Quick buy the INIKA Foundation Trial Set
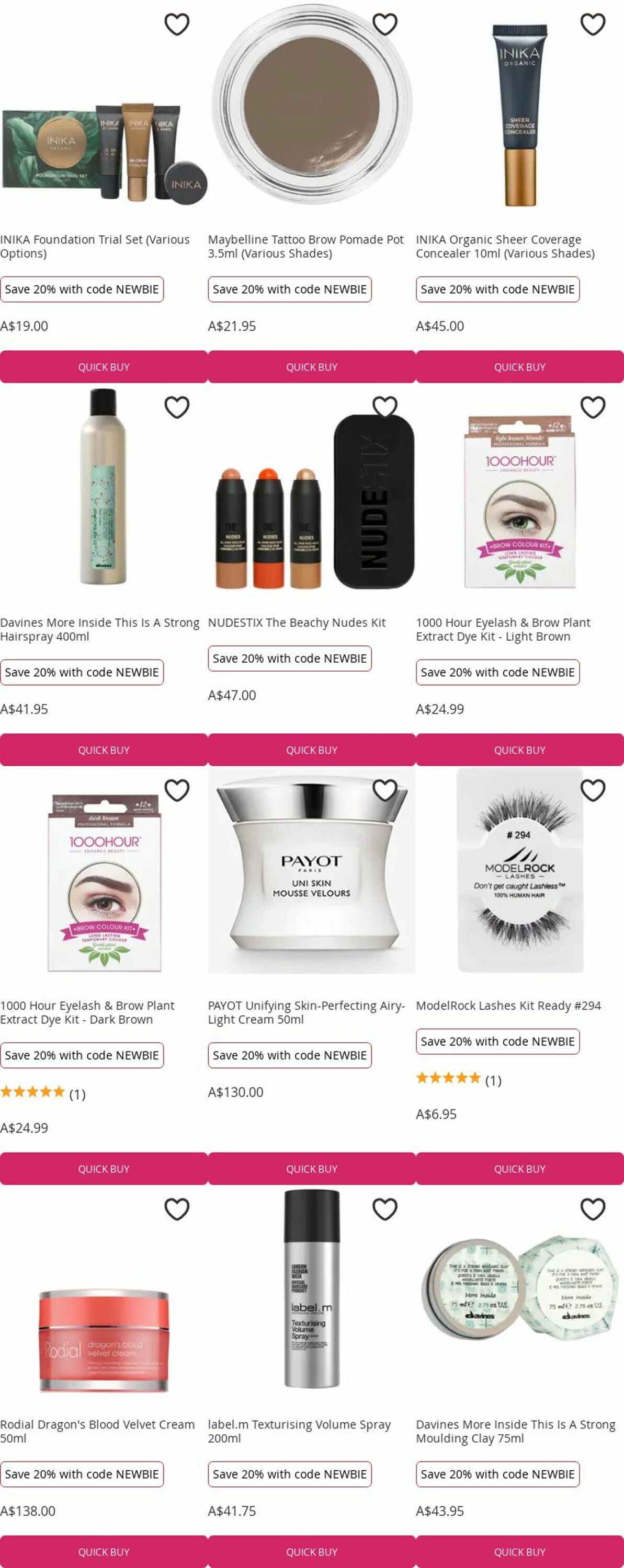The image size is (624, 1568). [x=104, y=367]
